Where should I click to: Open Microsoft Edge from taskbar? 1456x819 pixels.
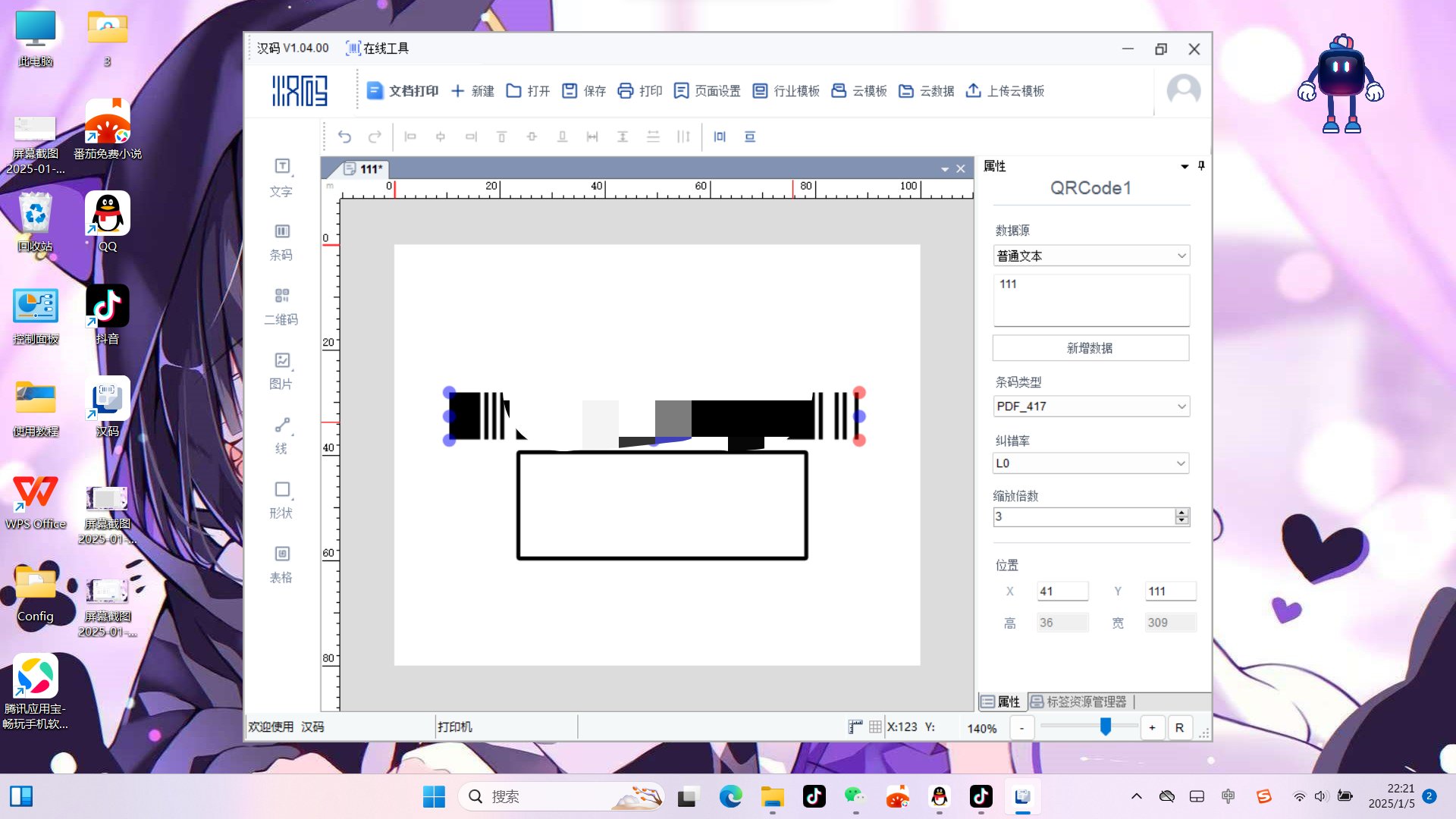pyautogui.click(x=731, y=796)
